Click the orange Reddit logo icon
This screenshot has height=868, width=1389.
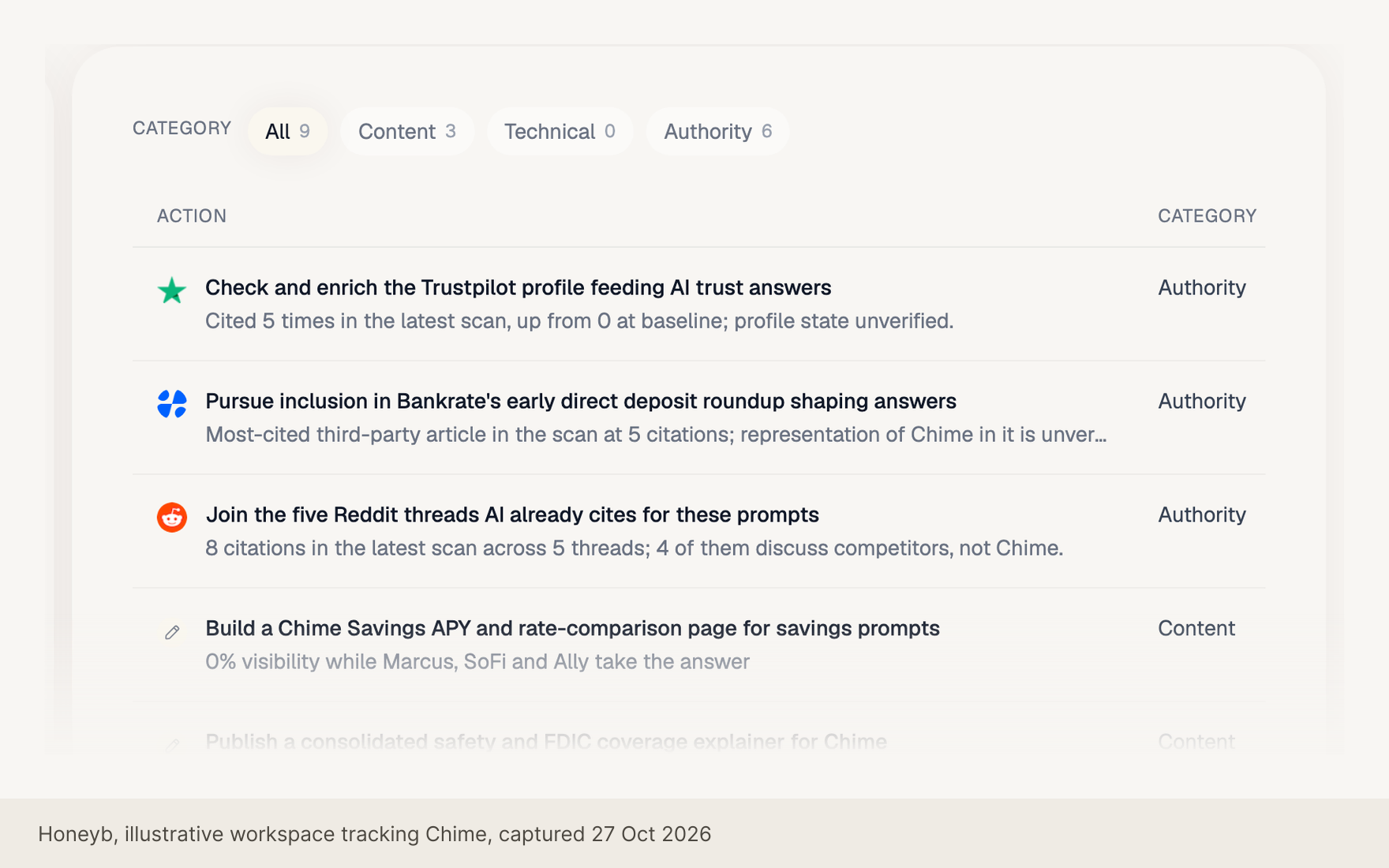[172, 518]
